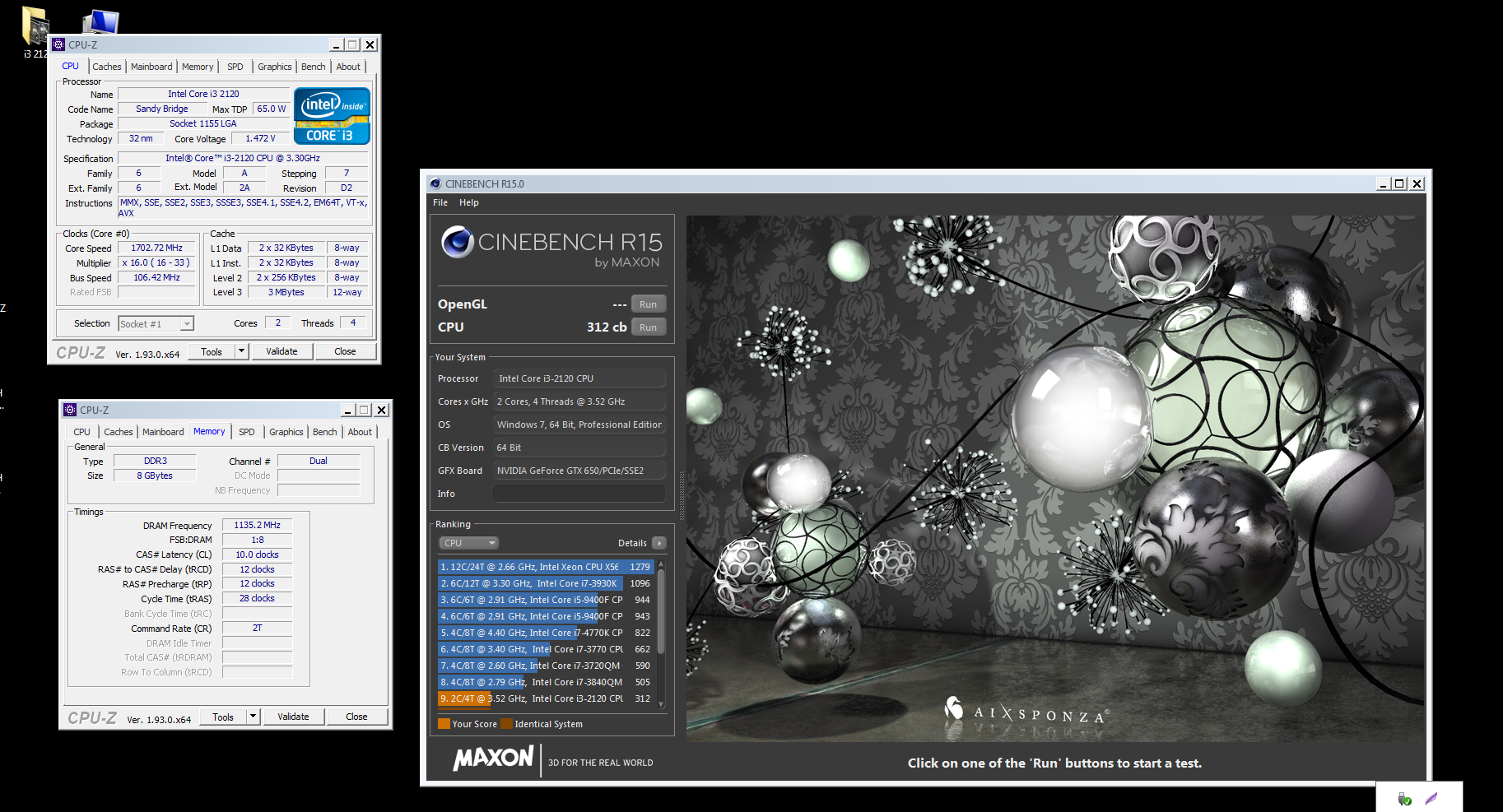1503x812 pixels.
Task: Click Close button in bottom CPU-Z window
Action: pyautogui.click(x=357, y=717)
